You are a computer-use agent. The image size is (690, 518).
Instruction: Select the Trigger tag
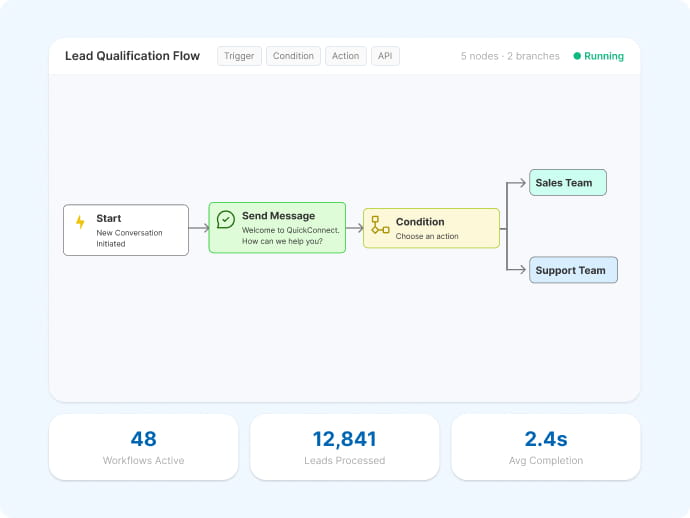point(239,56)
